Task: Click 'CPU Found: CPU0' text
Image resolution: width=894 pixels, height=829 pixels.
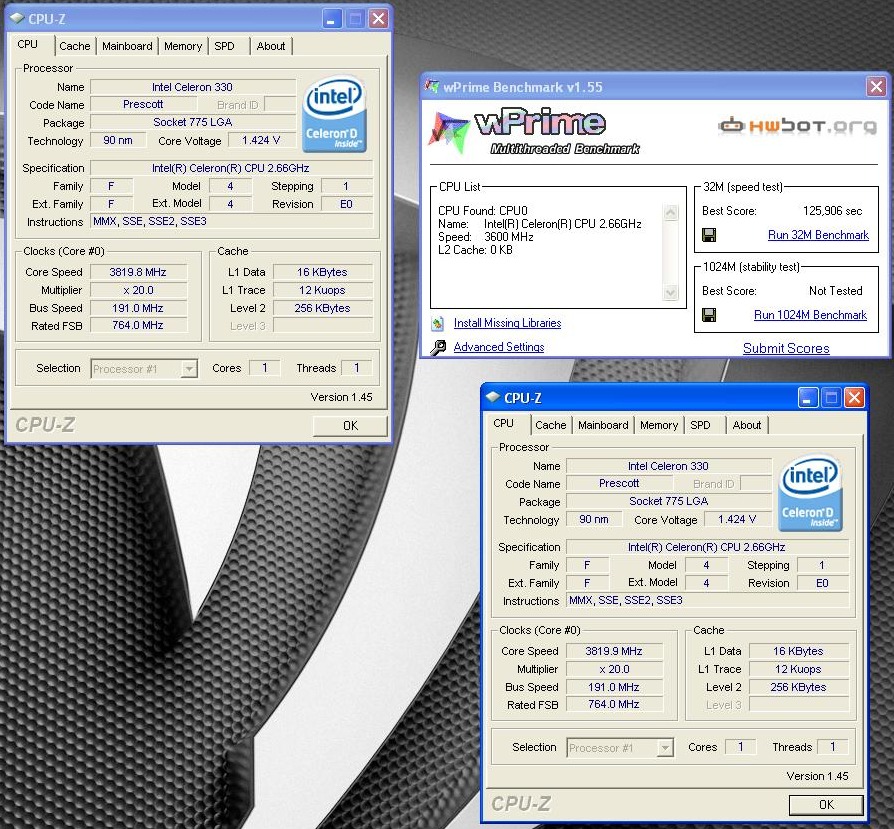Action: click(x=483, y=210)
